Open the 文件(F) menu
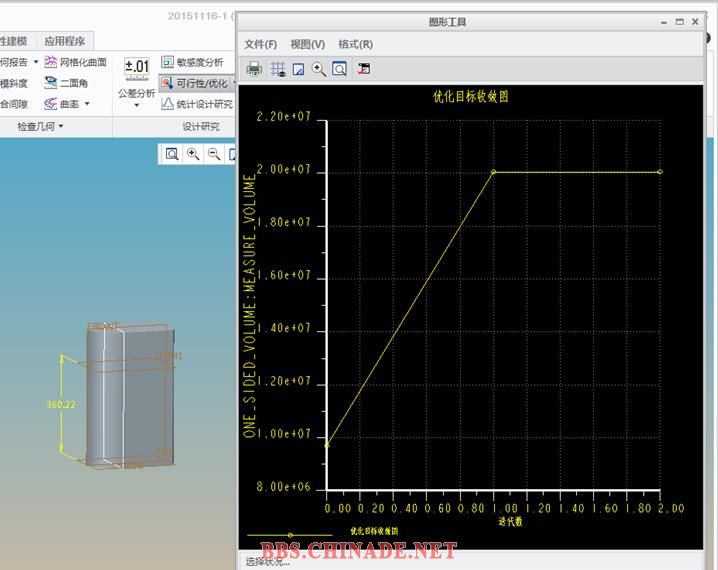This screenshot has height=570, width=718. (260, 44)
